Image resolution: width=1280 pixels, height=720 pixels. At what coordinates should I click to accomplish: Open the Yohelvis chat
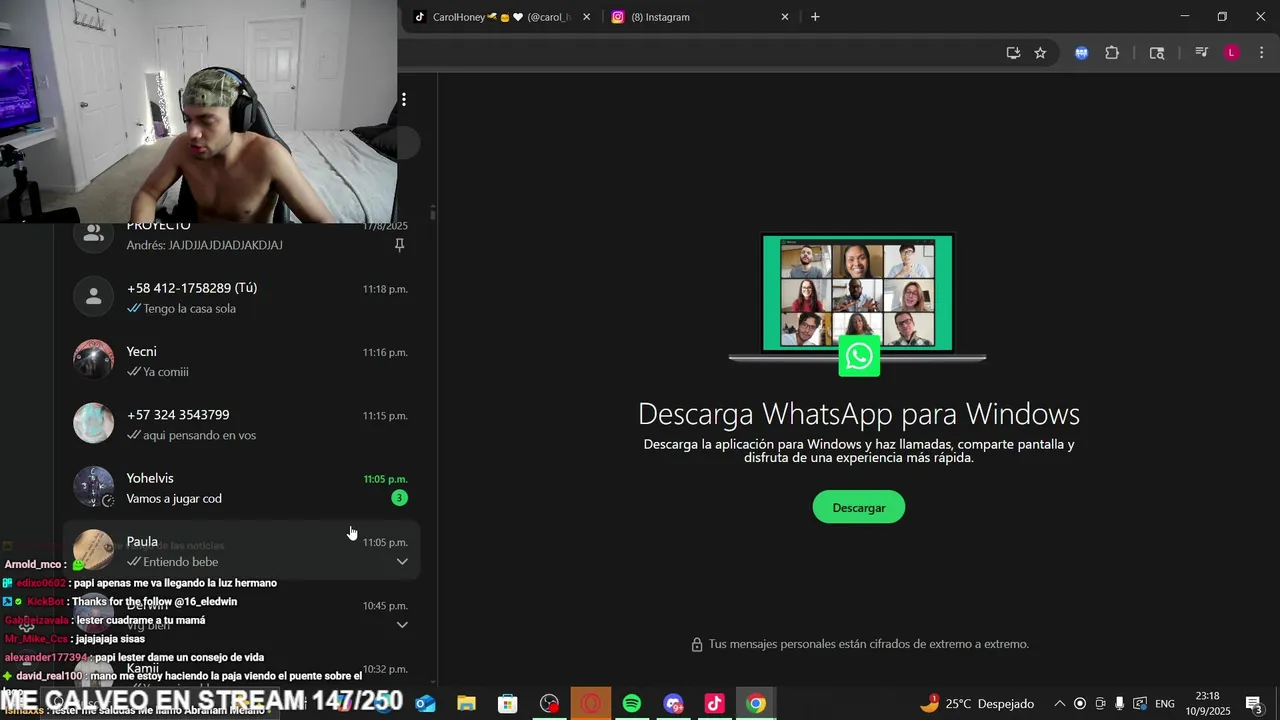click(240, 487)
